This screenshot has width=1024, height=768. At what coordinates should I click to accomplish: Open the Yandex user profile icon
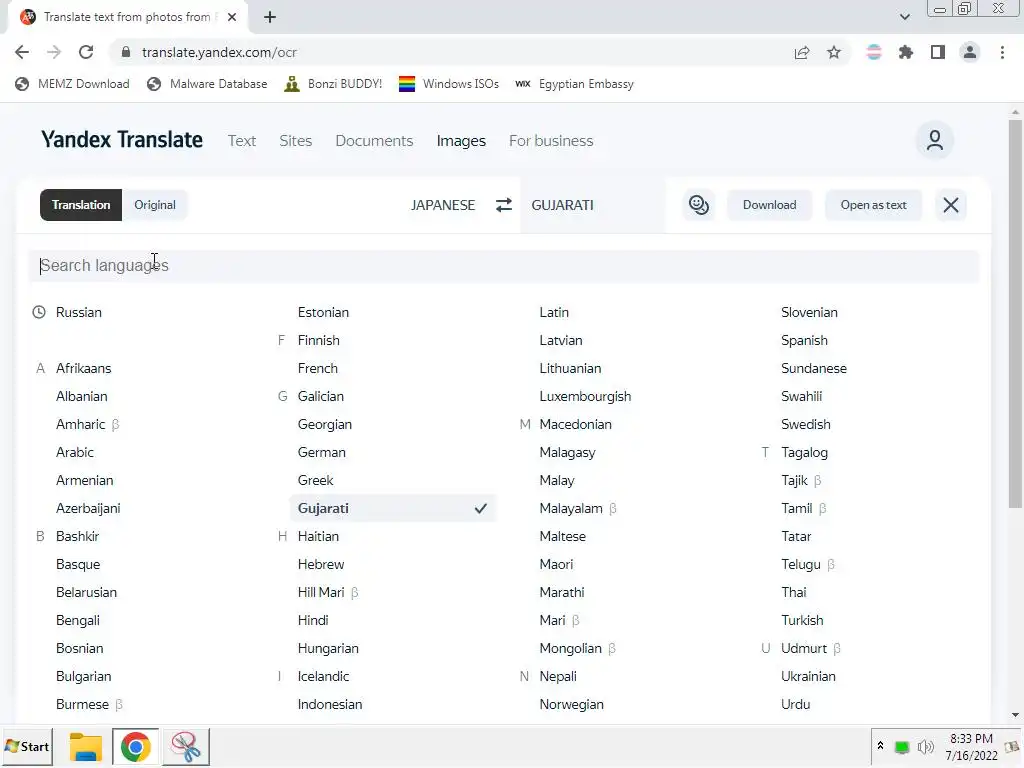[x=935, y=140]
